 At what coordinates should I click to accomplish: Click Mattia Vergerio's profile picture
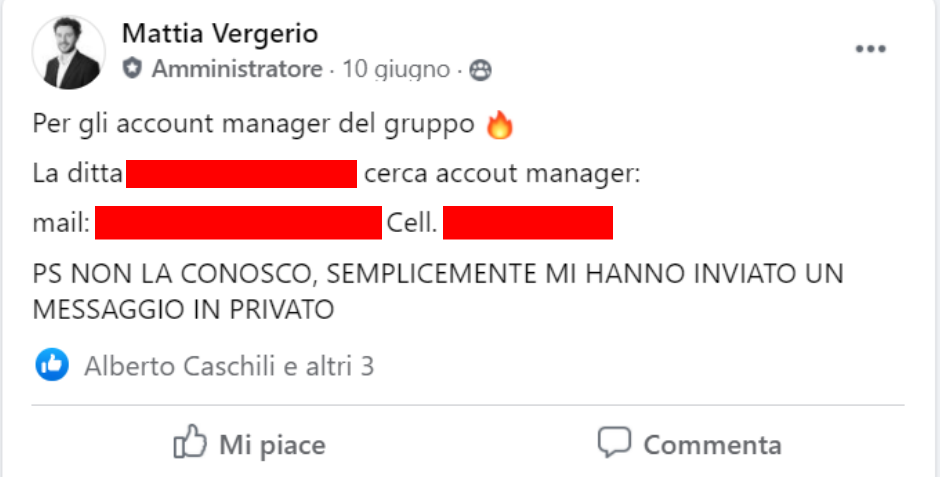pyautogui.click(x=68, y=52)
